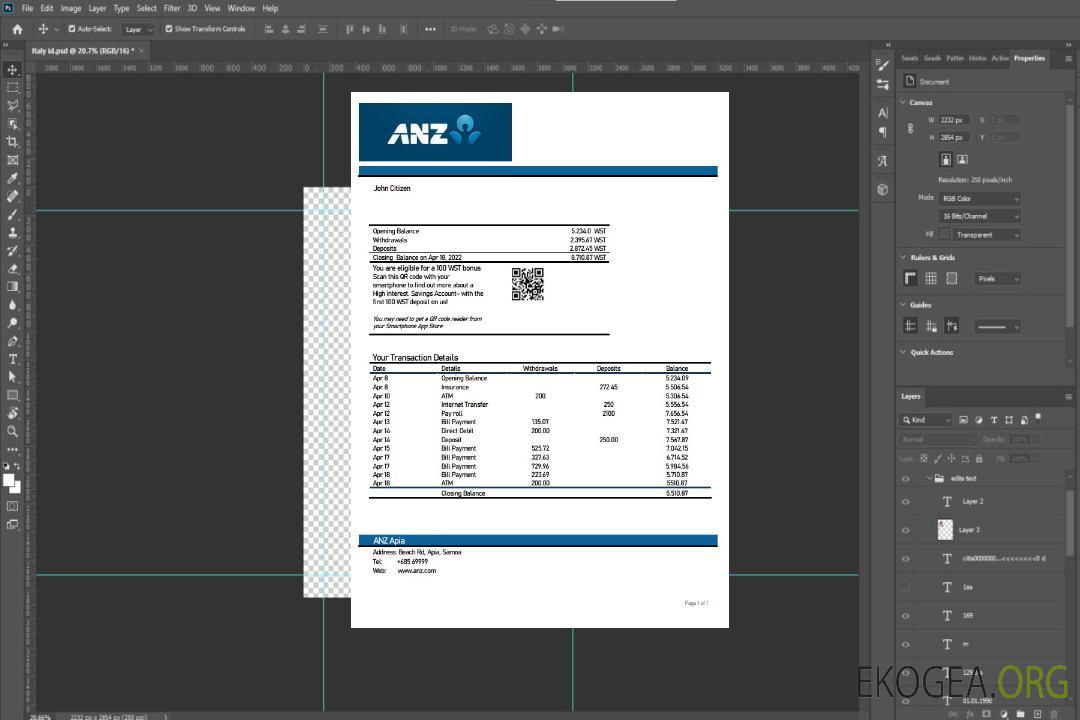This screenshot has width=1080, height=720.
Task: Open the 3D panel cube icon
Action: 883,189
